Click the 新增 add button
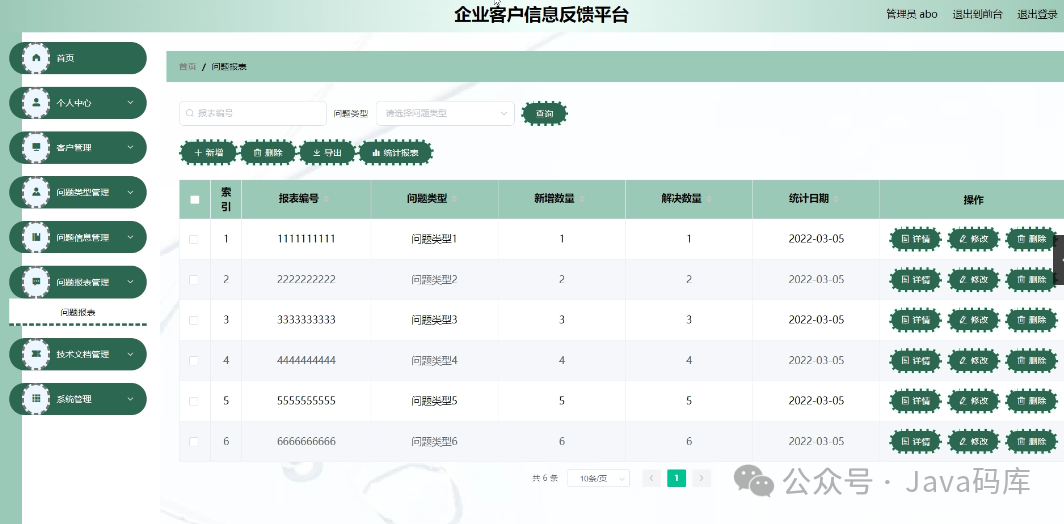1064x524 pixels. [208, 153]
